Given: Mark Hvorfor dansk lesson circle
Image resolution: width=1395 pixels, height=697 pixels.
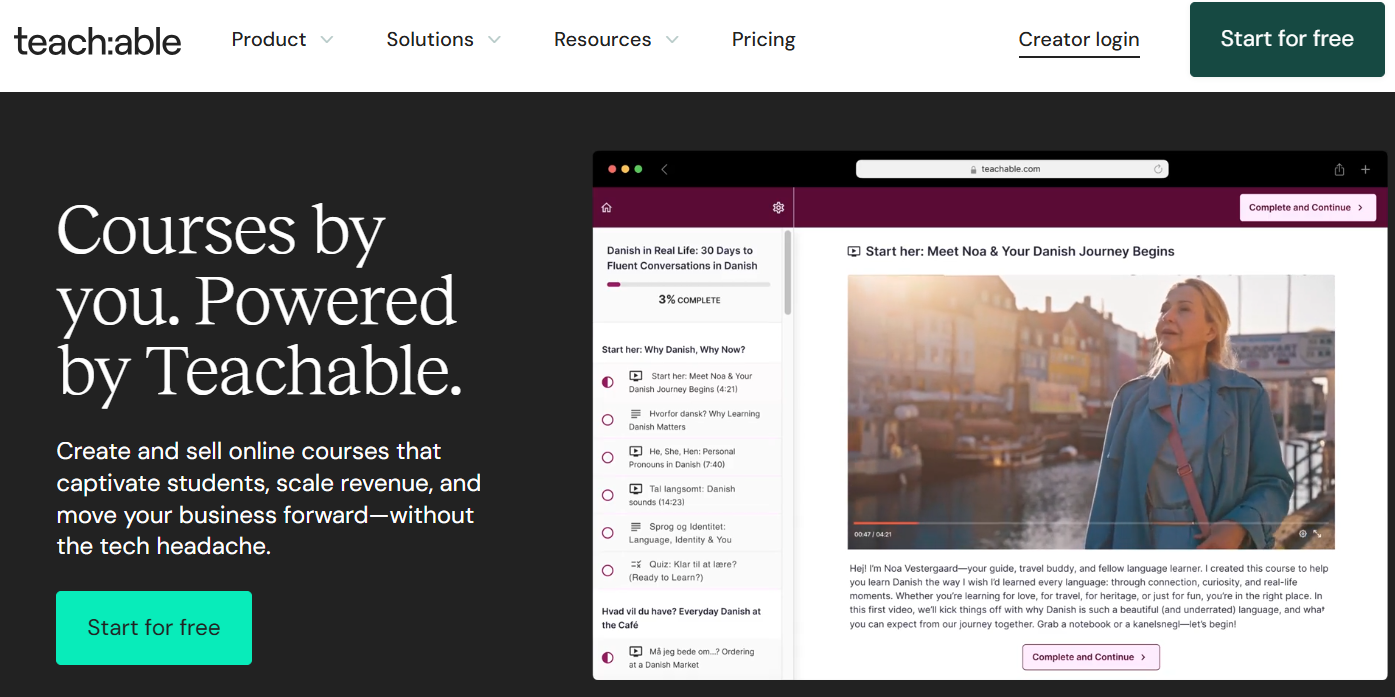Looking at the screenshot, I should tap(608, 420).
